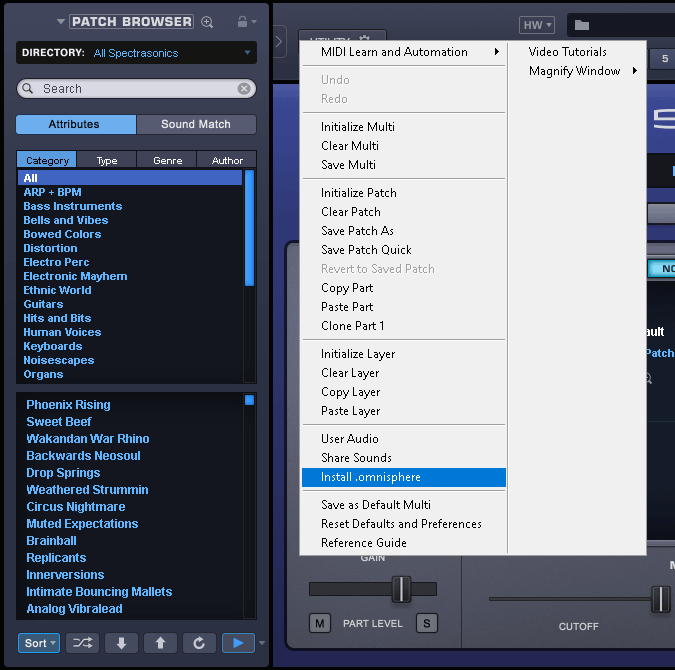Choose Copy Layer
Image resolution: width=675 pixels, height=670 pixels.
404,392
